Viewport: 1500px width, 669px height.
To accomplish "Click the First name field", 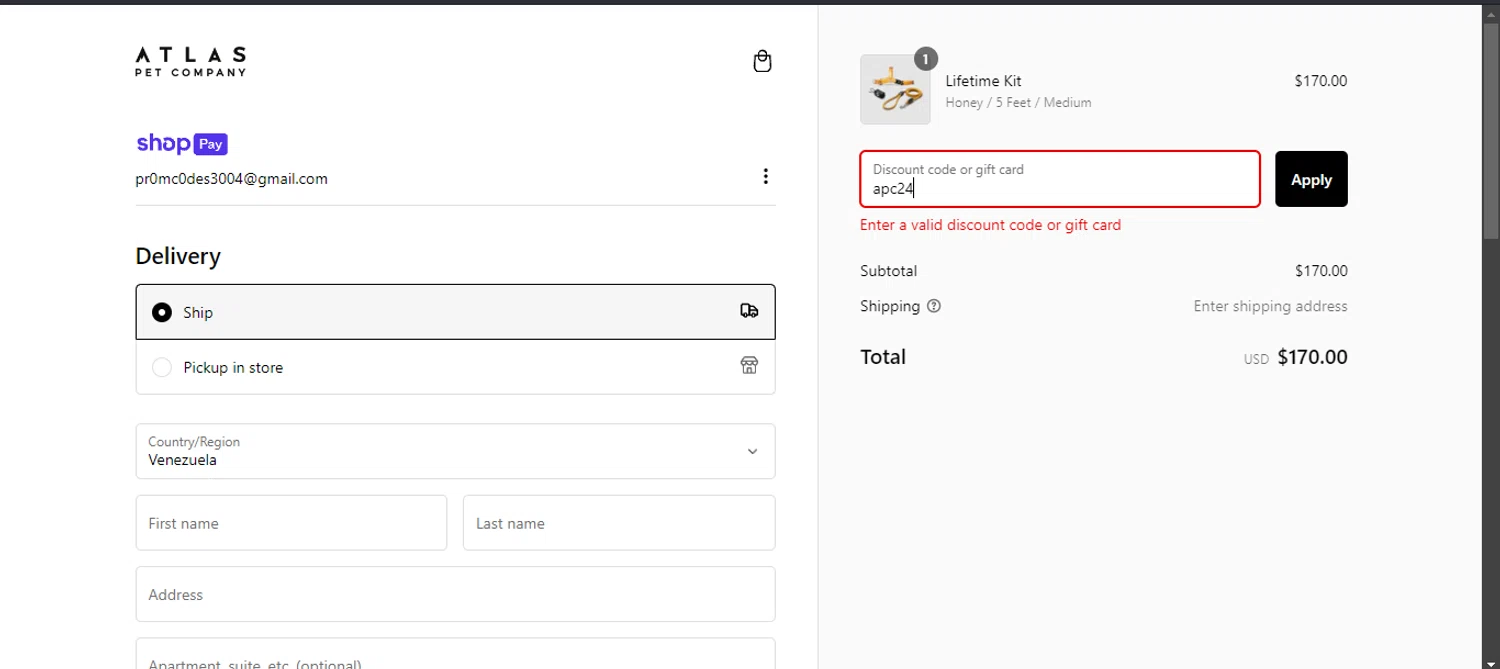I will pyautogui.click(x=291, y=523).
